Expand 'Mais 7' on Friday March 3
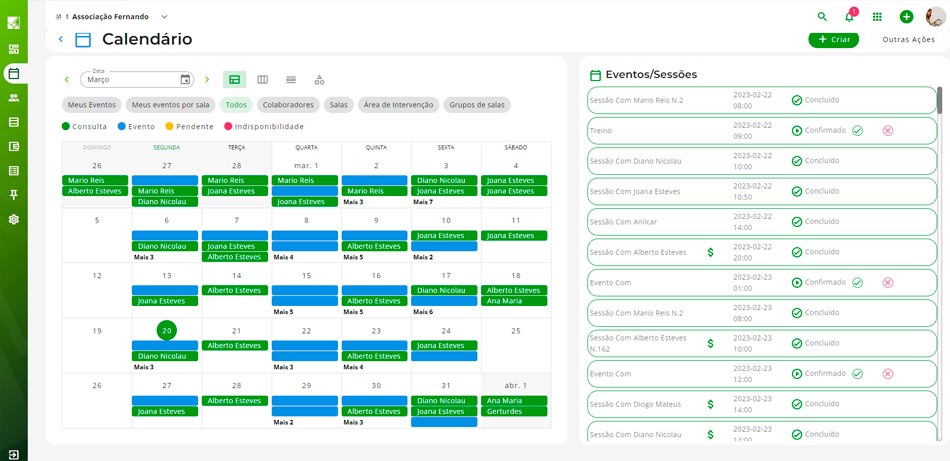This screenshot has width=950, height=461. click(423, 202)
